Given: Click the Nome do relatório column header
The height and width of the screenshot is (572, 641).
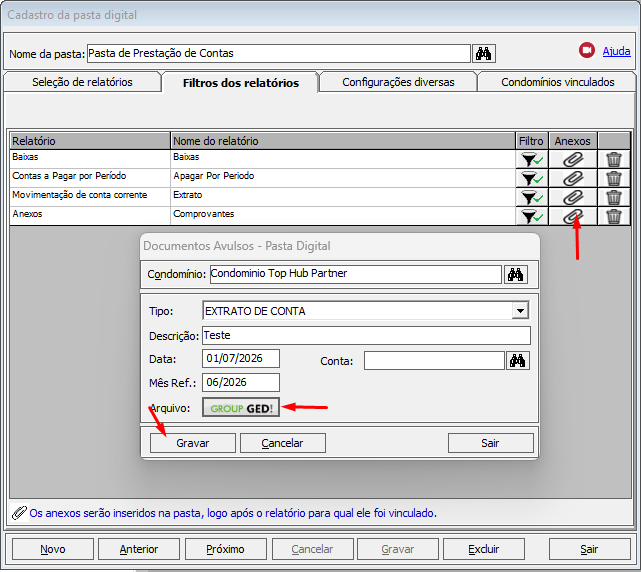Looking at the screenshot, I should point(343,141).
